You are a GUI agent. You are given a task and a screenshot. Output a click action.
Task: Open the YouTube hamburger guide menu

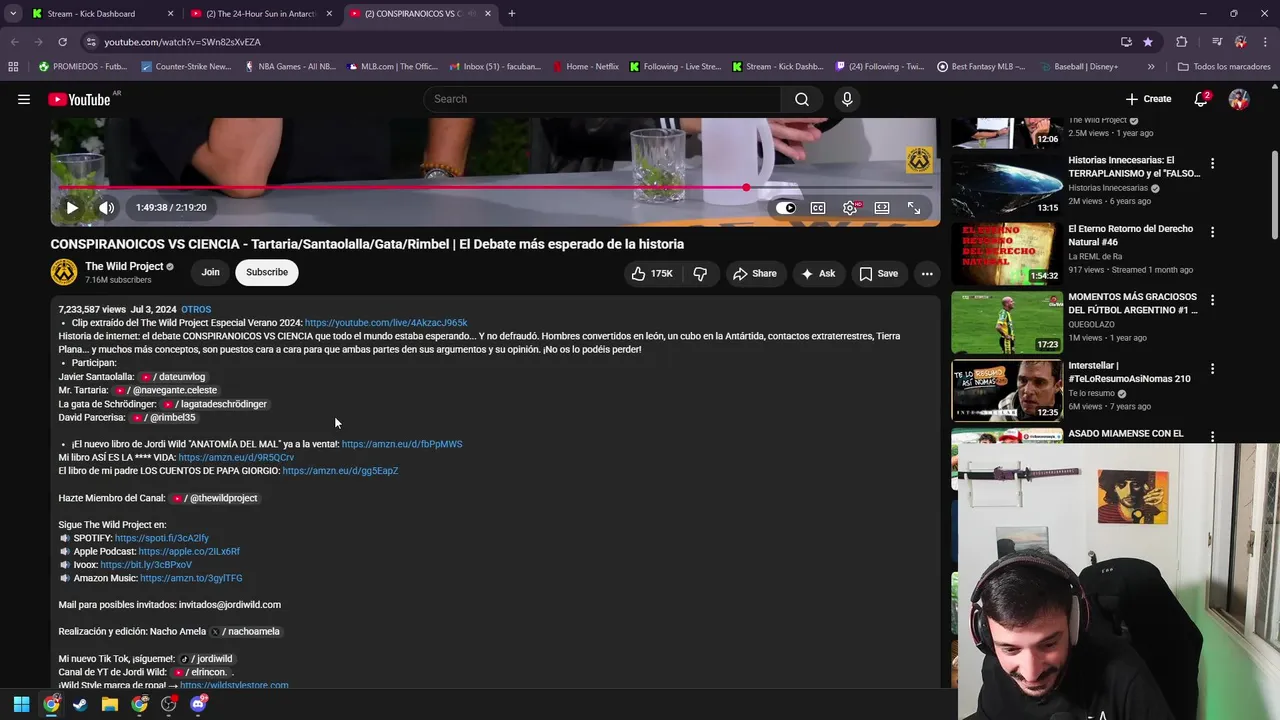(23, 99)
